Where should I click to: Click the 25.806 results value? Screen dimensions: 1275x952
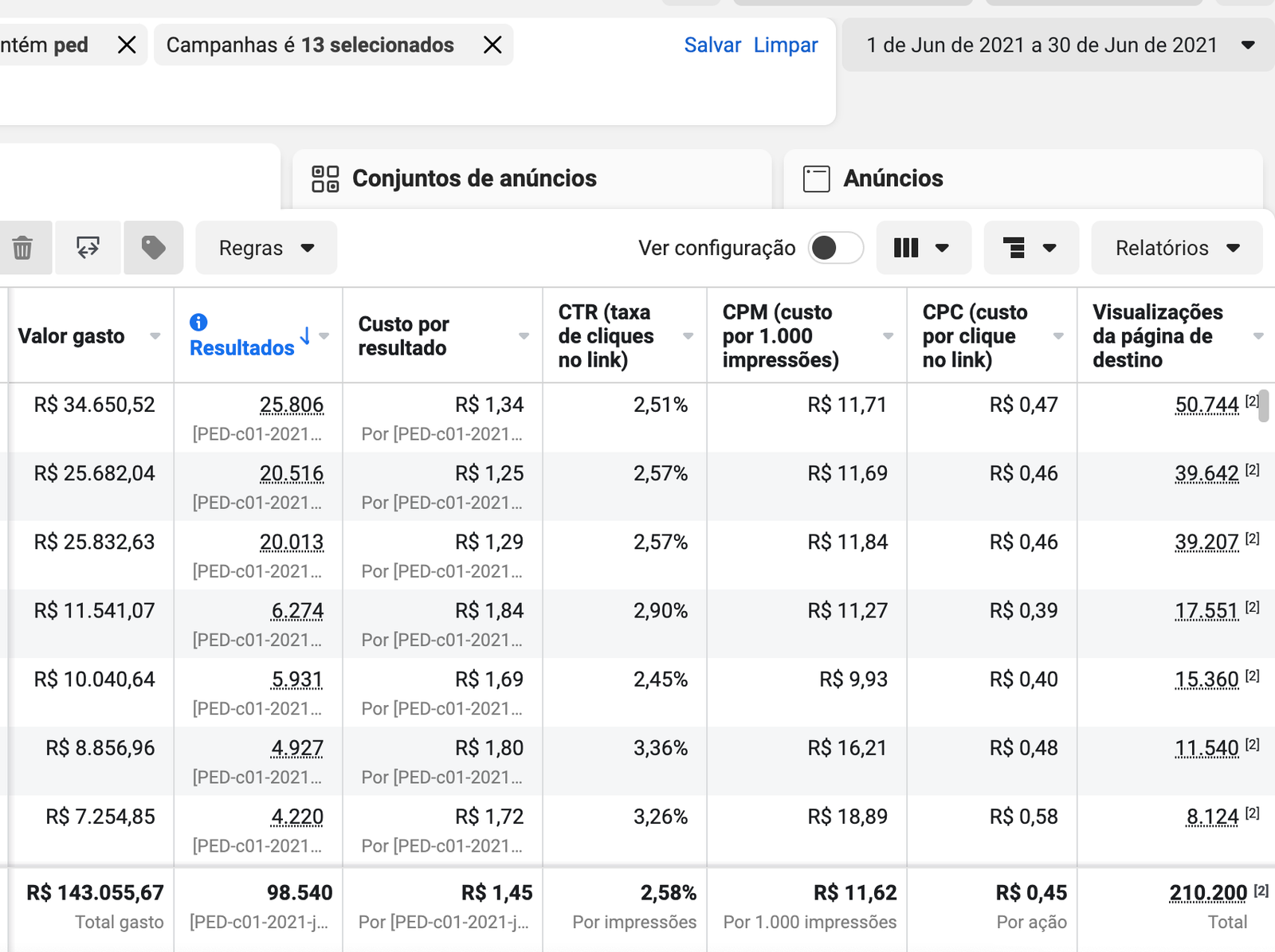pos(292,405)
